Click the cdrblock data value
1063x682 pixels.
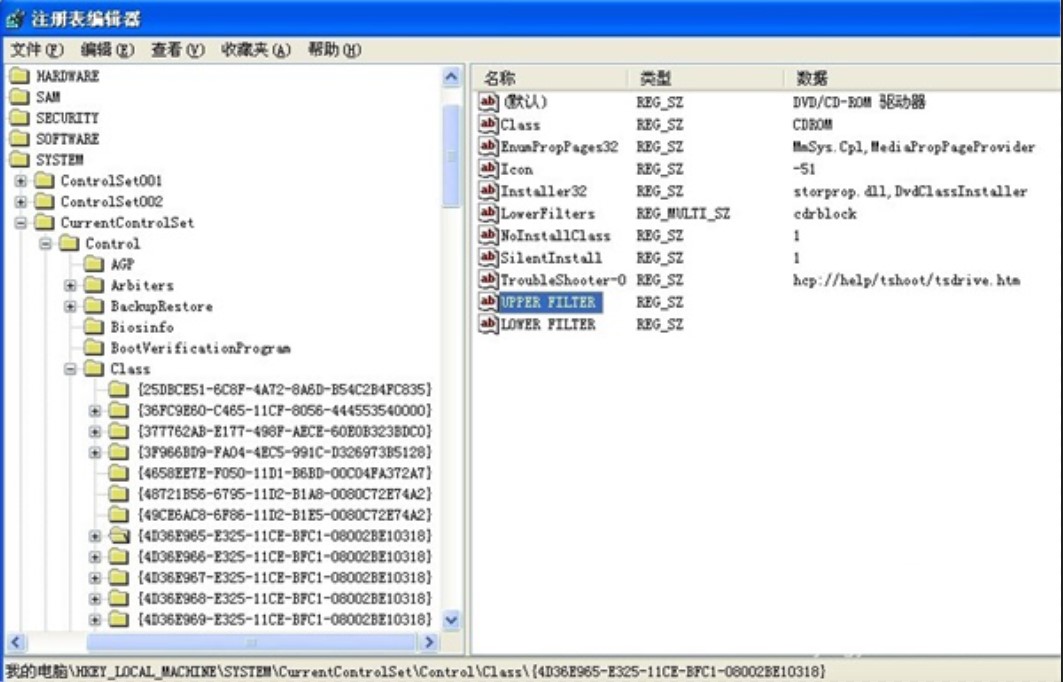point(824,214)
